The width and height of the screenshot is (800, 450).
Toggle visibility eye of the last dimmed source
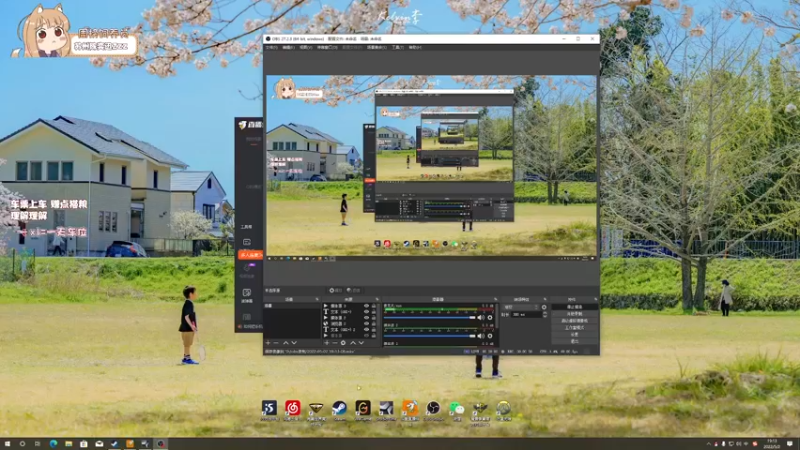[366, 336]
